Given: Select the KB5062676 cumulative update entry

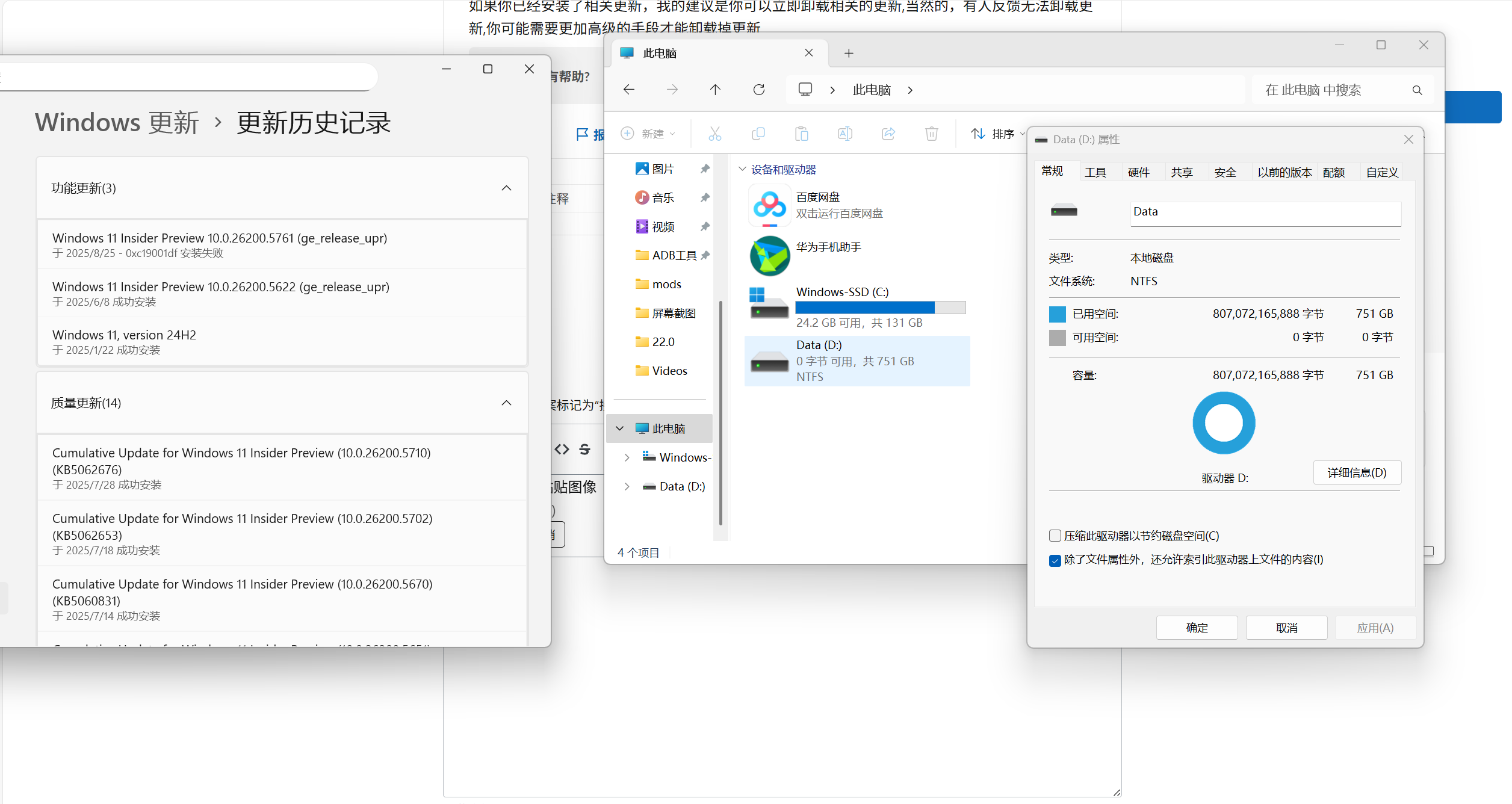Looking at the screenshot, I should (x=282, y=468).
